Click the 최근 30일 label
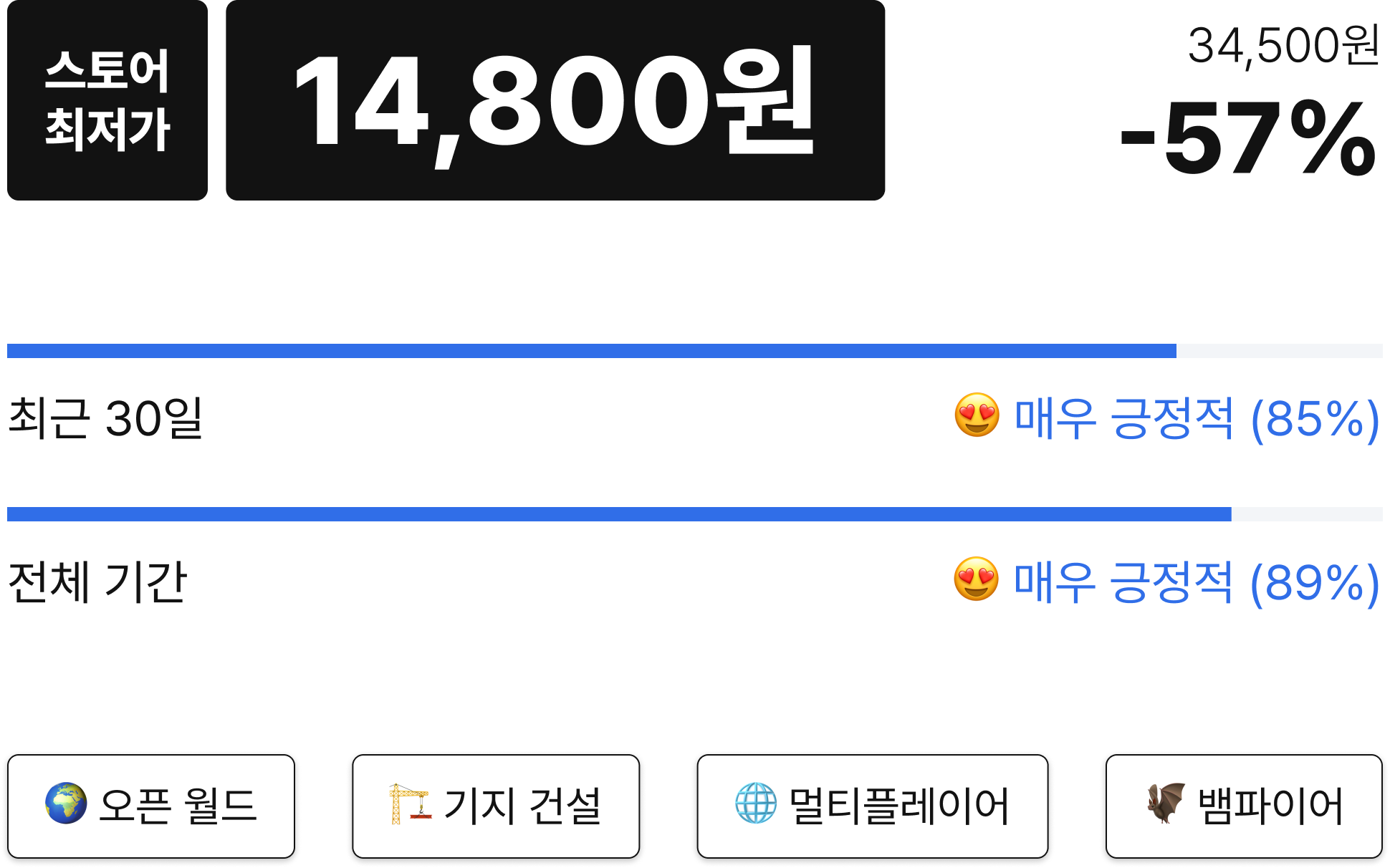The height and width of the screenshot is (868, 1390). (x=105, y=418)
